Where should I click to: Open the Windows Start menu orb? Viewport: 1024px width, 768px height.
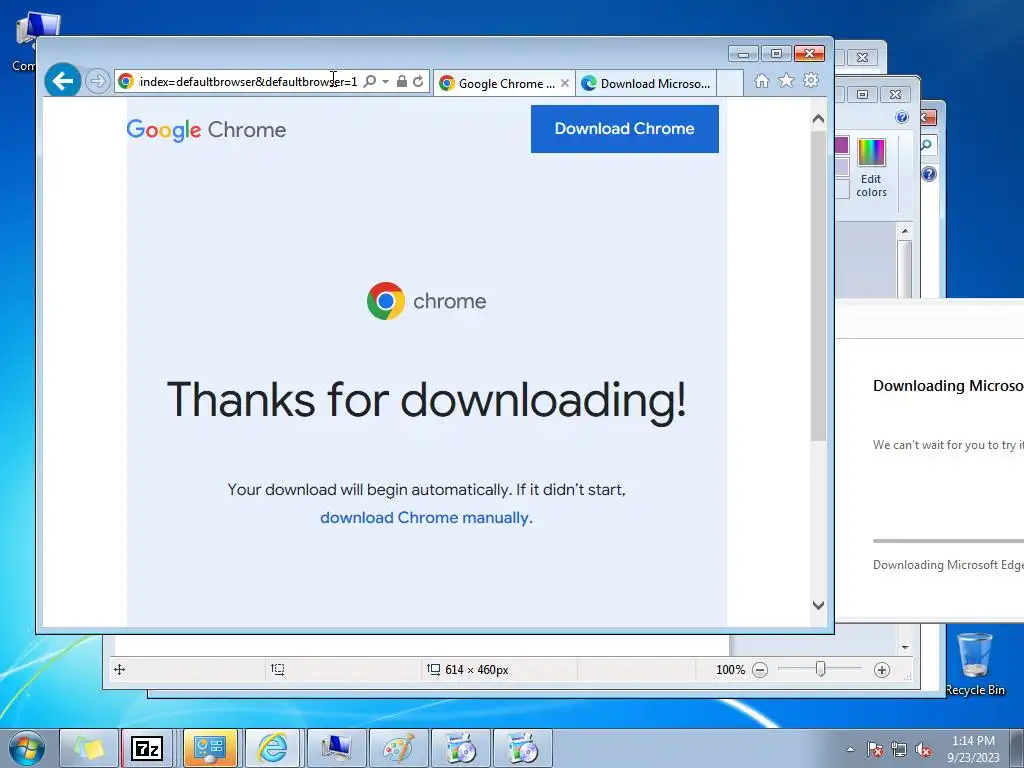pyautogui.click(x=27, y=748)
